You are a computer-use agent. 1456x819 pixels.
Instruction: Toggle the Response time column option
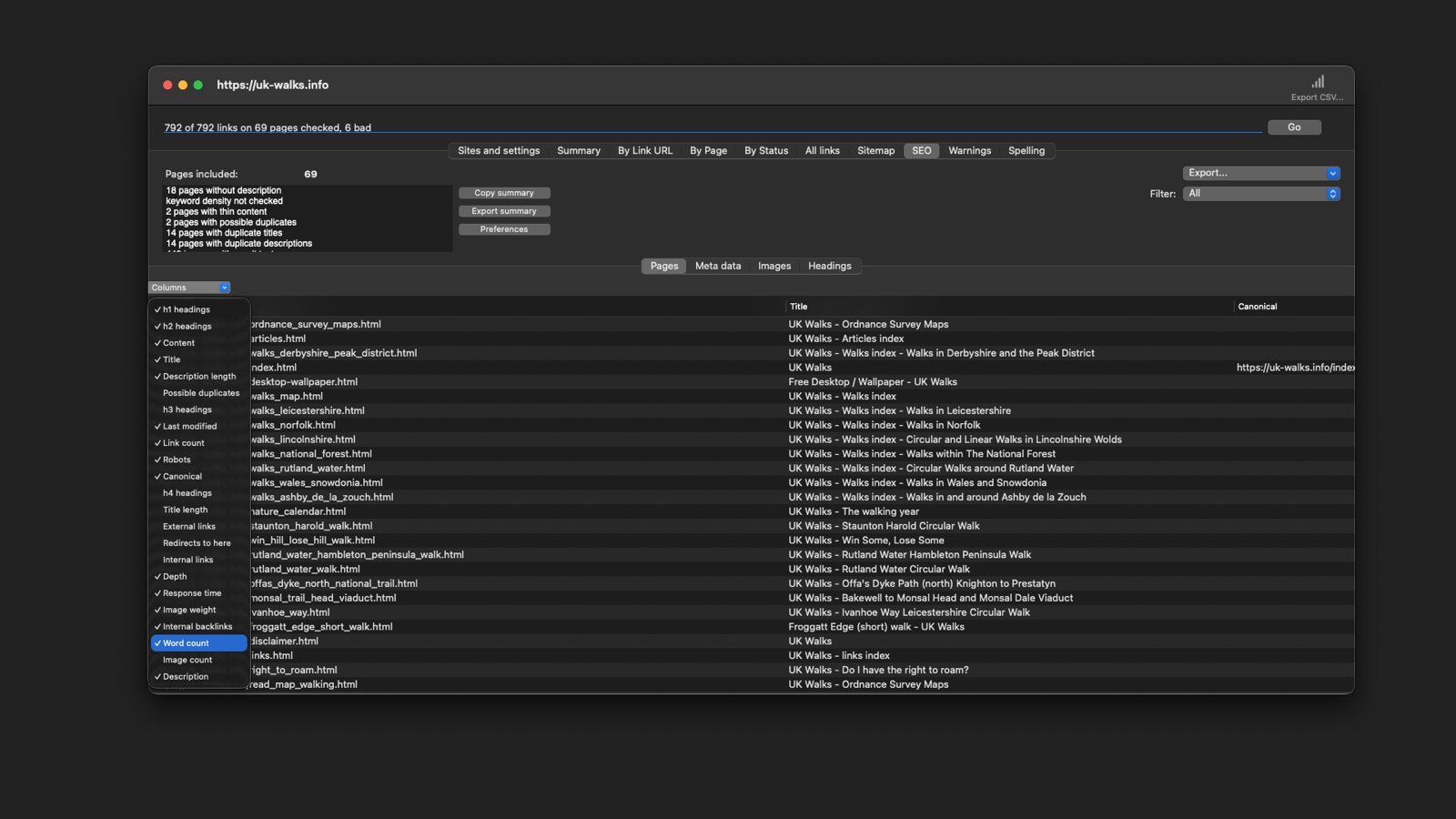199,593
